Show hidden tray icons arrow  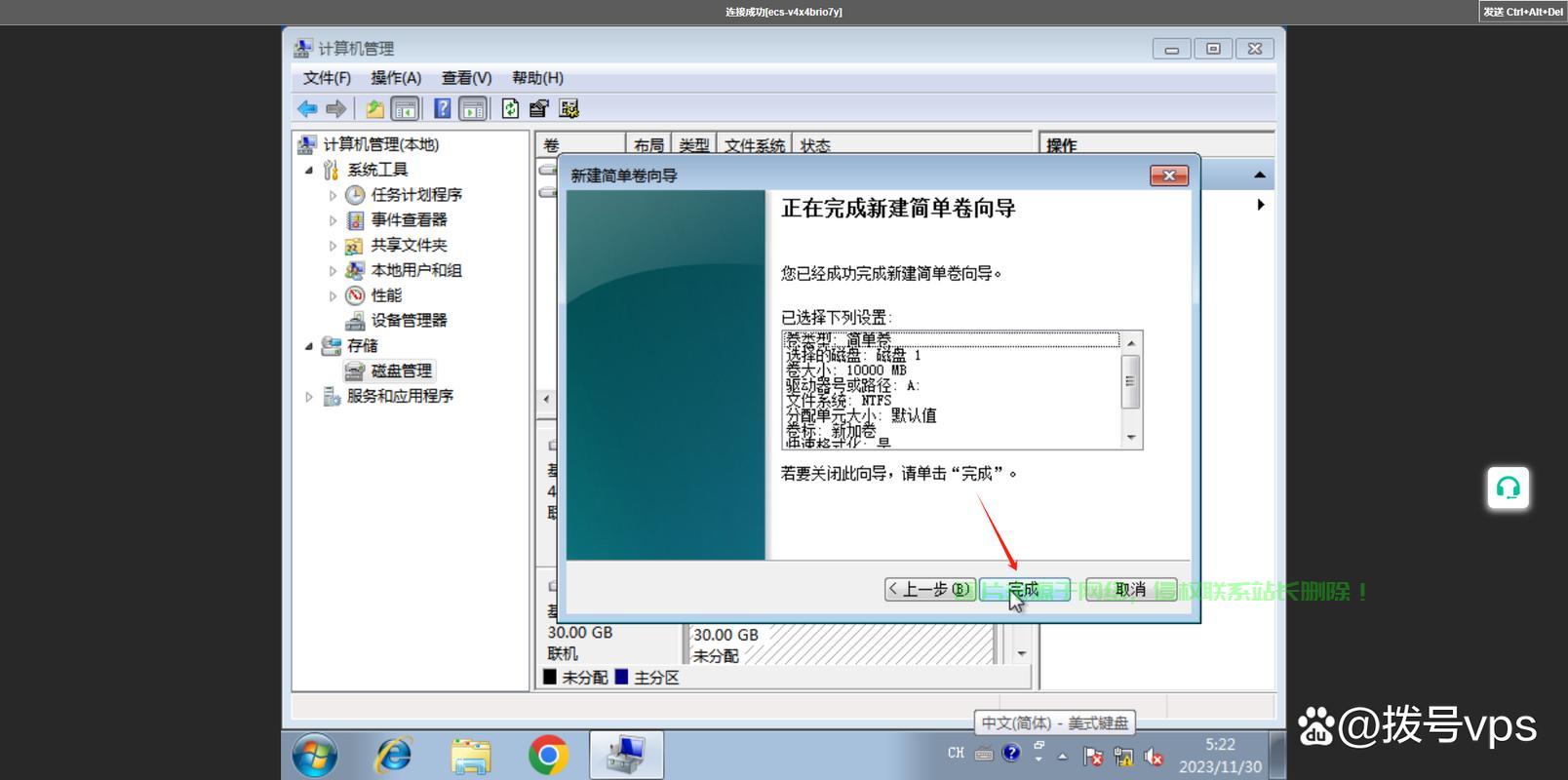click(x=1062, y=757)
